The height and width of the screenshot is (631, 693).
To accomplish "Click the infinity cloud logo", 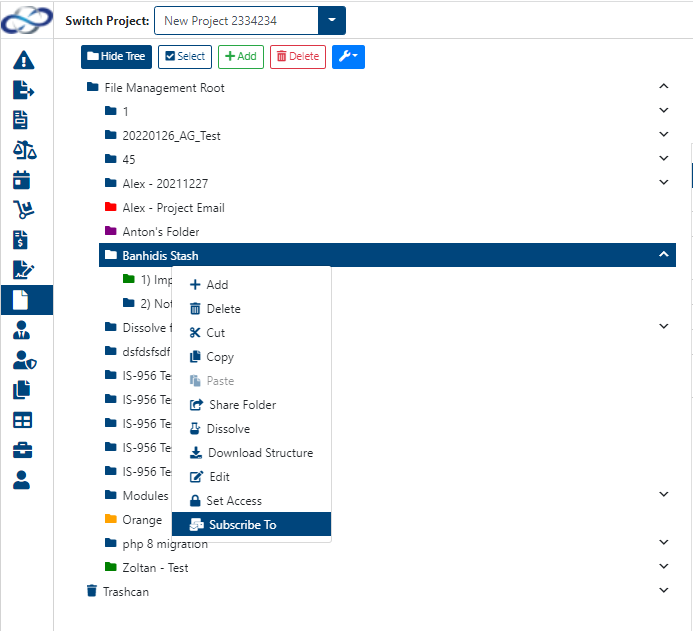I will tap(27, 20).
